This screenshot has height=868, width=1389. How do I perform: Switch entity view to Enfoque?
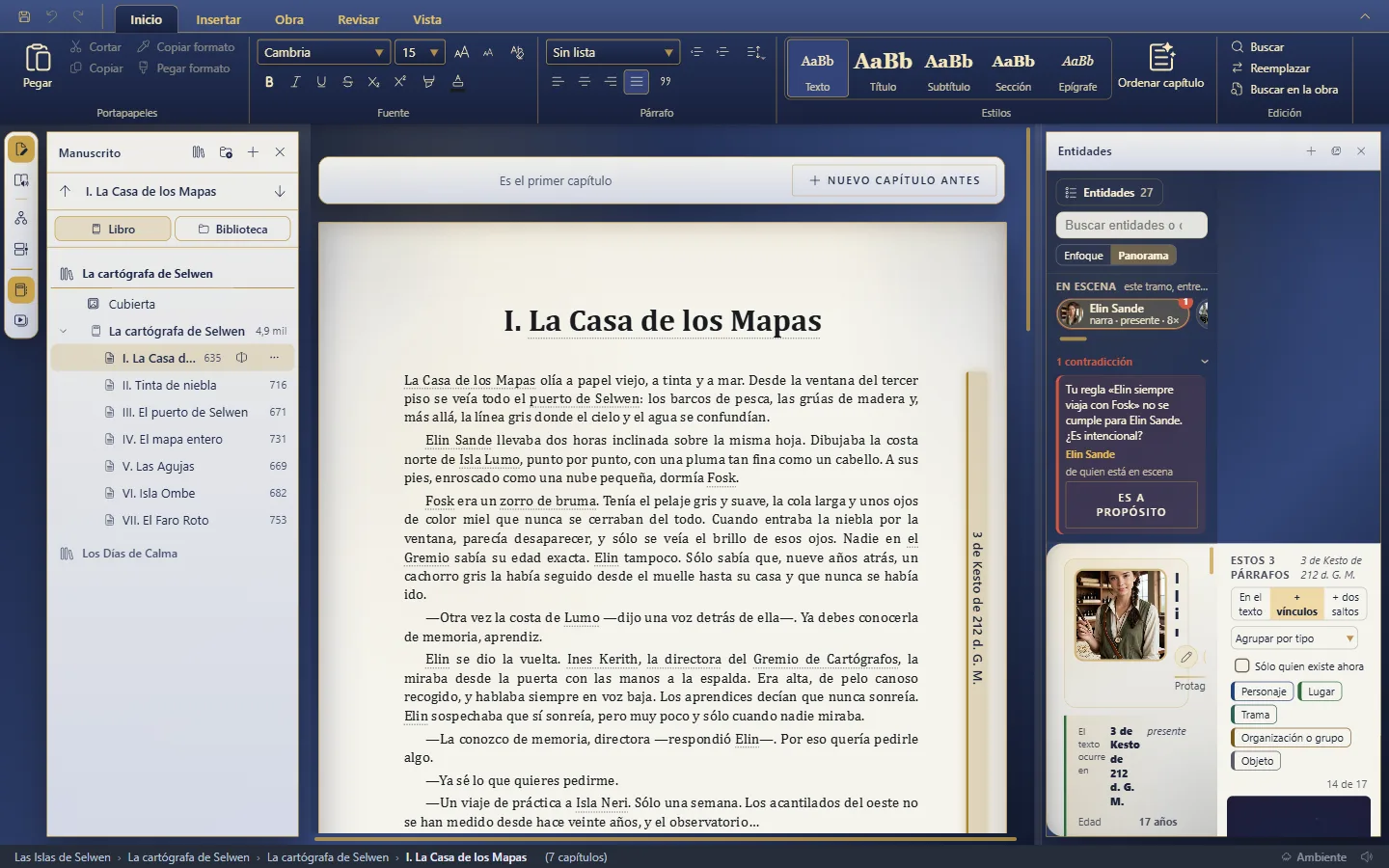coord(1083,256)
